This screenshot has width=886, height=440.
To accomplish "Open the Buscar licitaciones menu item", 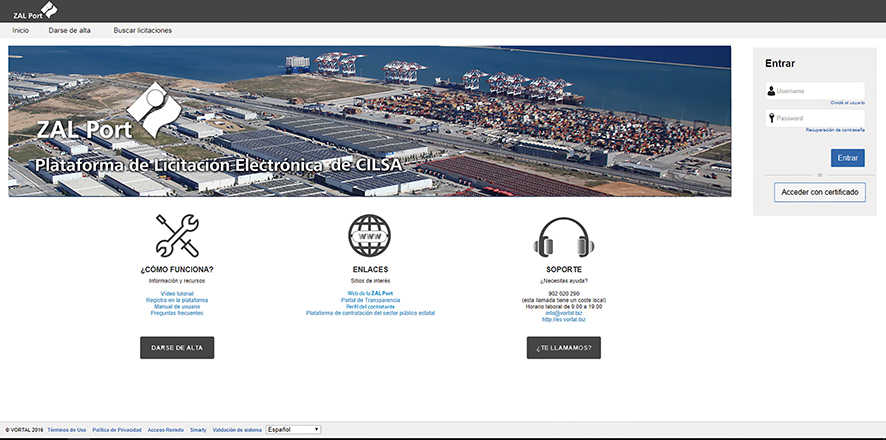I will 142,31.
